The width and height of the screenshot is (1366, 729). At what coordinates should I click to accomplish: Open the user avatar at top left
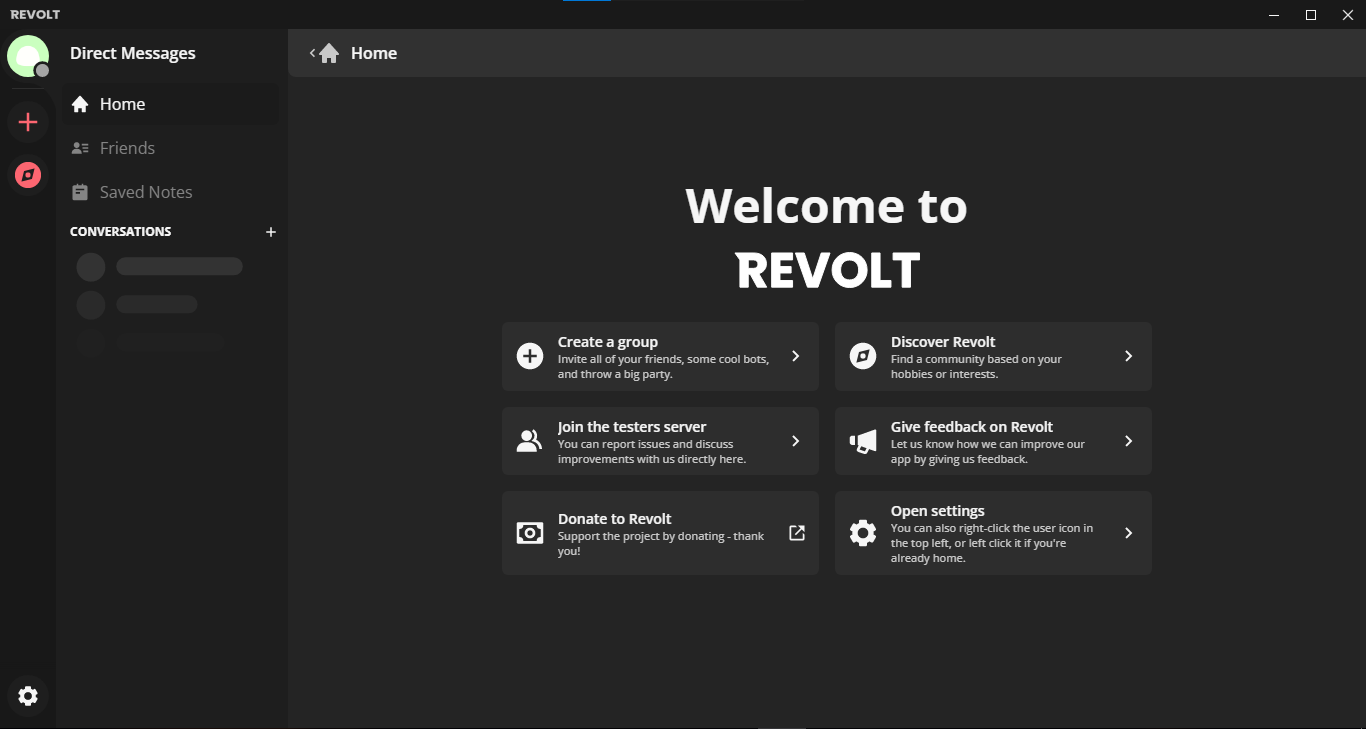tap(28, 56)
